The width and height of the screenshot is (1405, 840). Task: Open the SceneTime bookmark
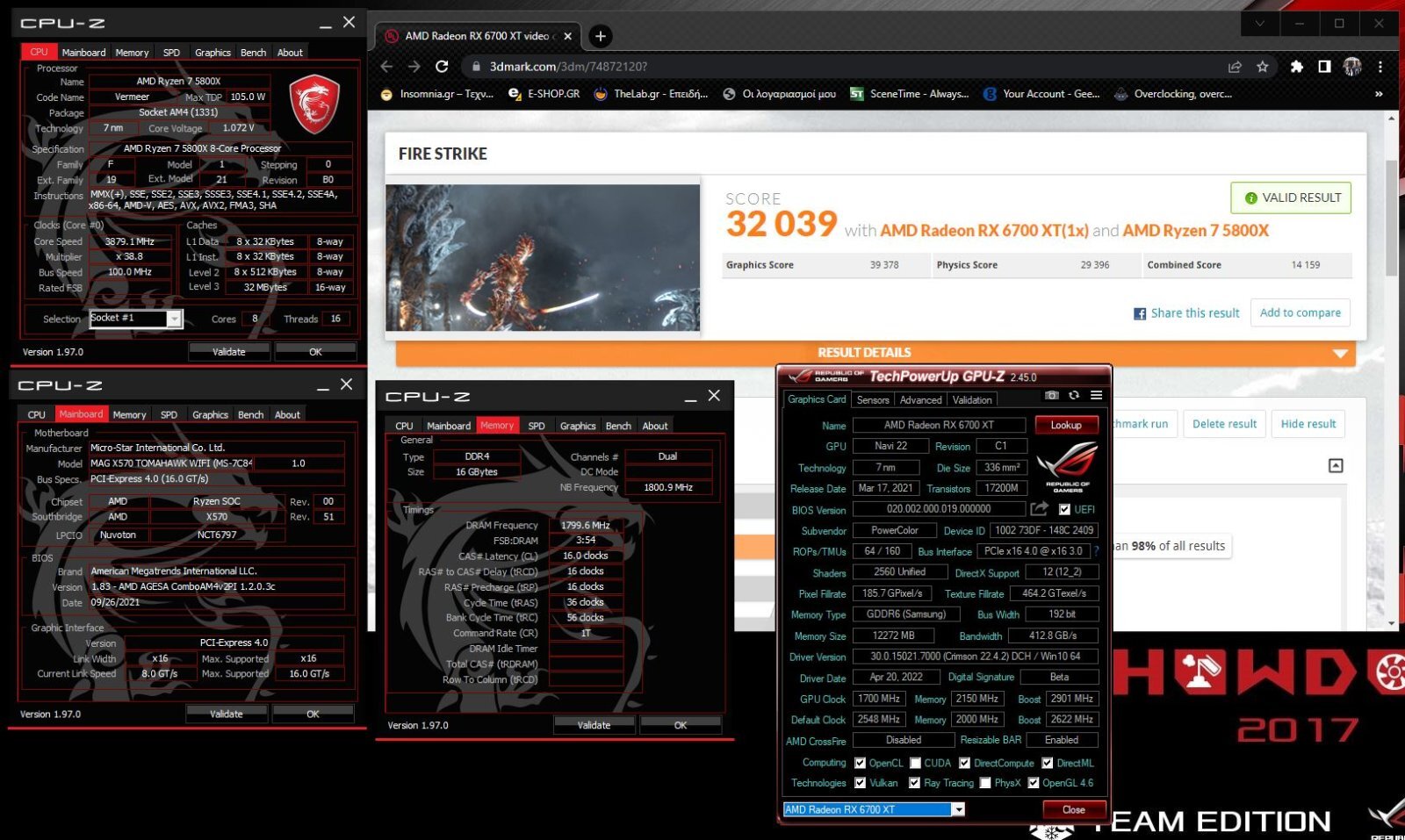(909, 94)
